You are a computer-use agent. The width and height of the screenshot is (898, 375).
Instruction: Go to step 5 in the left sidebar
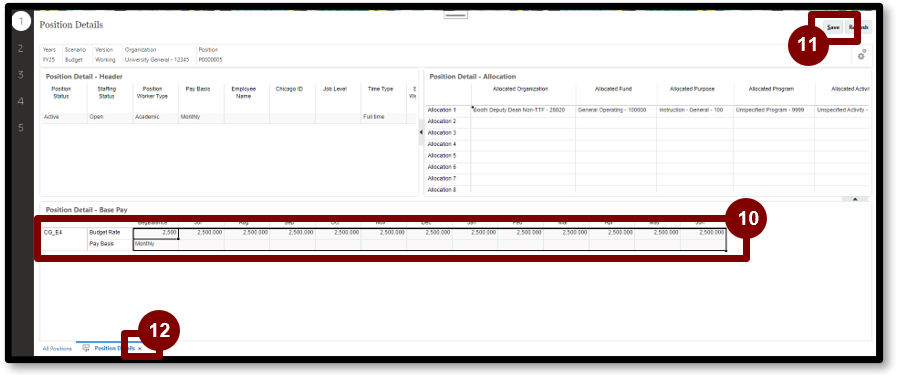(x=21, y=128)
